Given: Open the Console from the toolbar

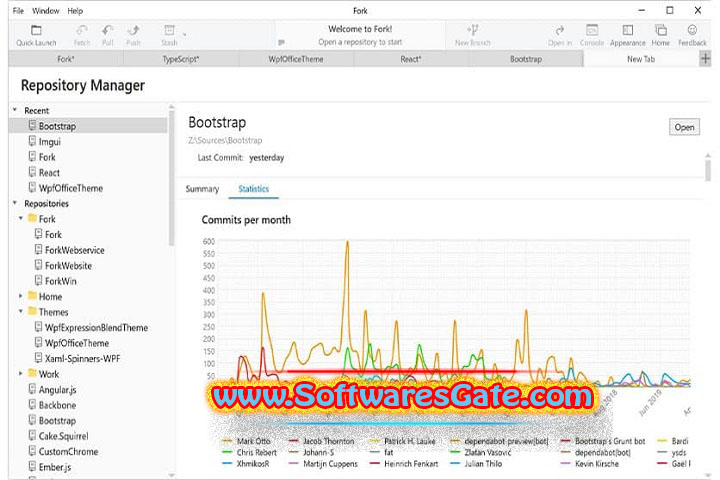Looking at the screenshot, I should coord(592,35).
